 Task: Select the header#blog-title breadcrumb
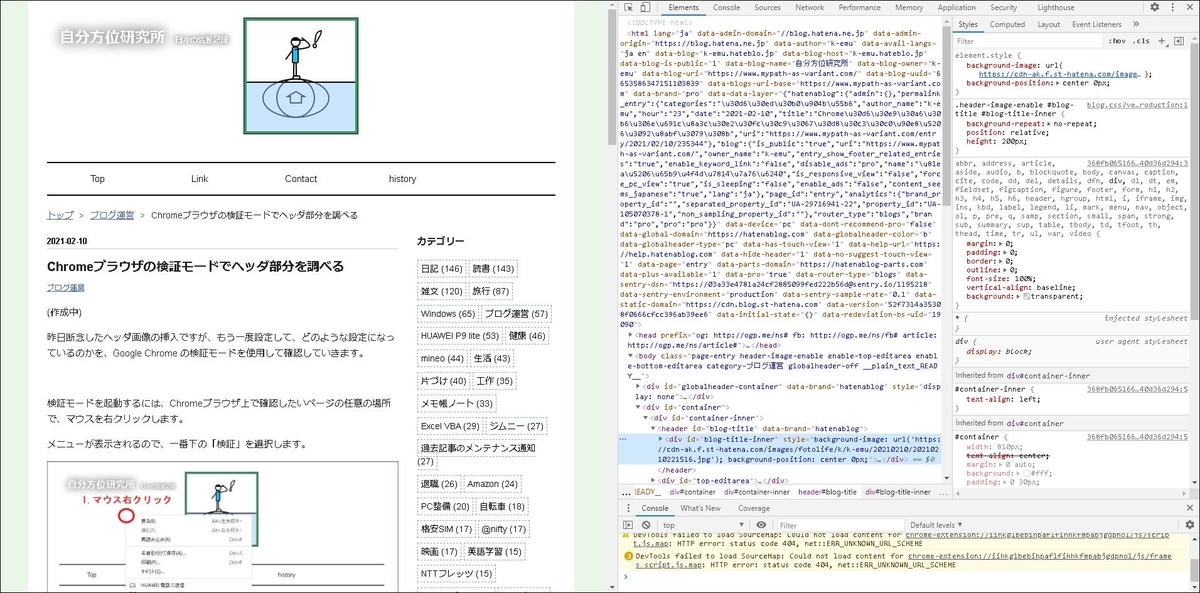[827, 491]
